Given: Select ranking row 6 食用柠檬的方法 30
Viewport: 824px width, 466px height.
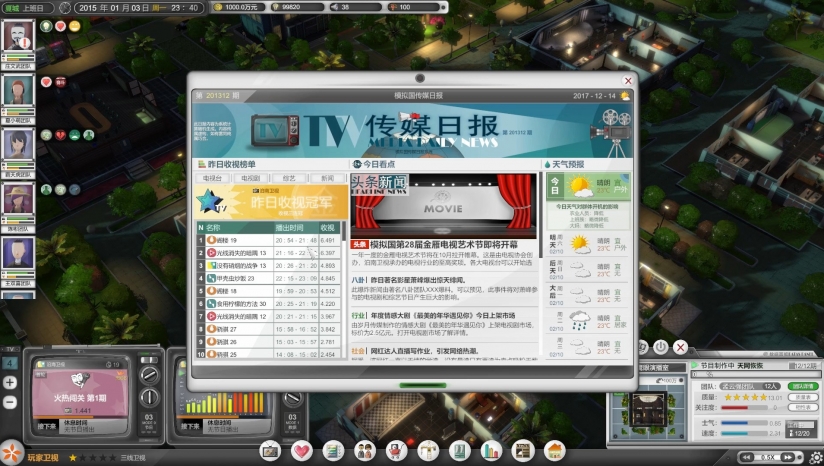Looking at the screenshot, I should click(x=269, y=303).
